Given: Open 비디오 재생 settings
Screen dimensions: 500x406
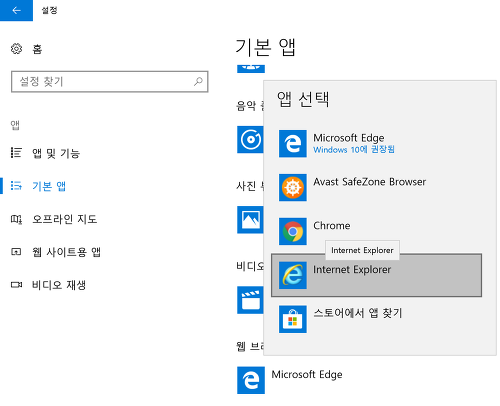Looking at the screenshot, I should coord(59,285).
